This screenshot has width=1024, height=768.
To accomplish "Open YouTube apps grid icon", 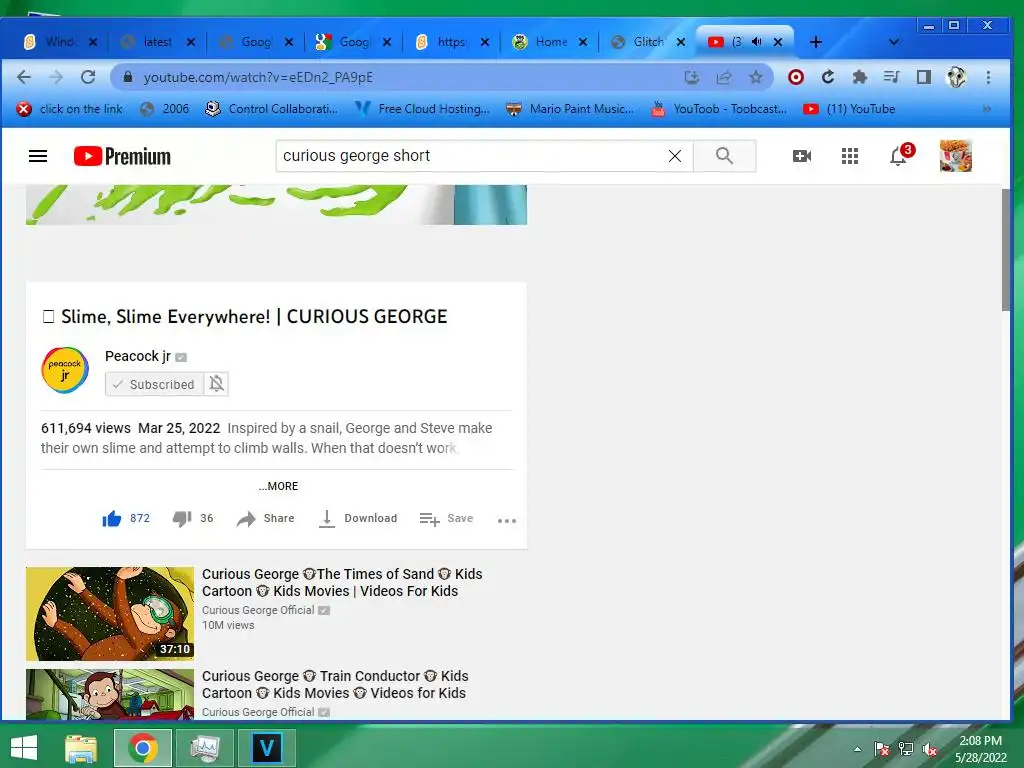I will [850, 156].
